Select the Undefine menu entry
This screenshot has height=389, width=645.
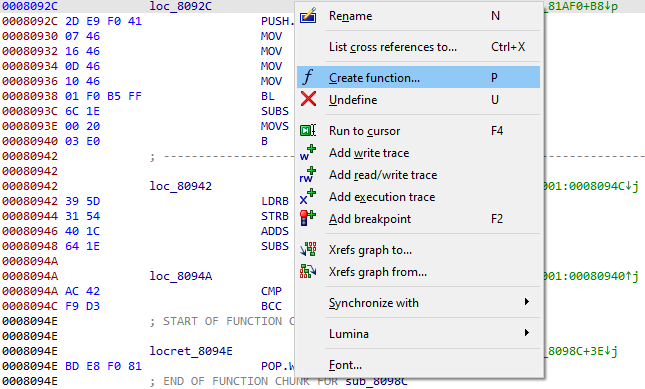tap(418, 100)
